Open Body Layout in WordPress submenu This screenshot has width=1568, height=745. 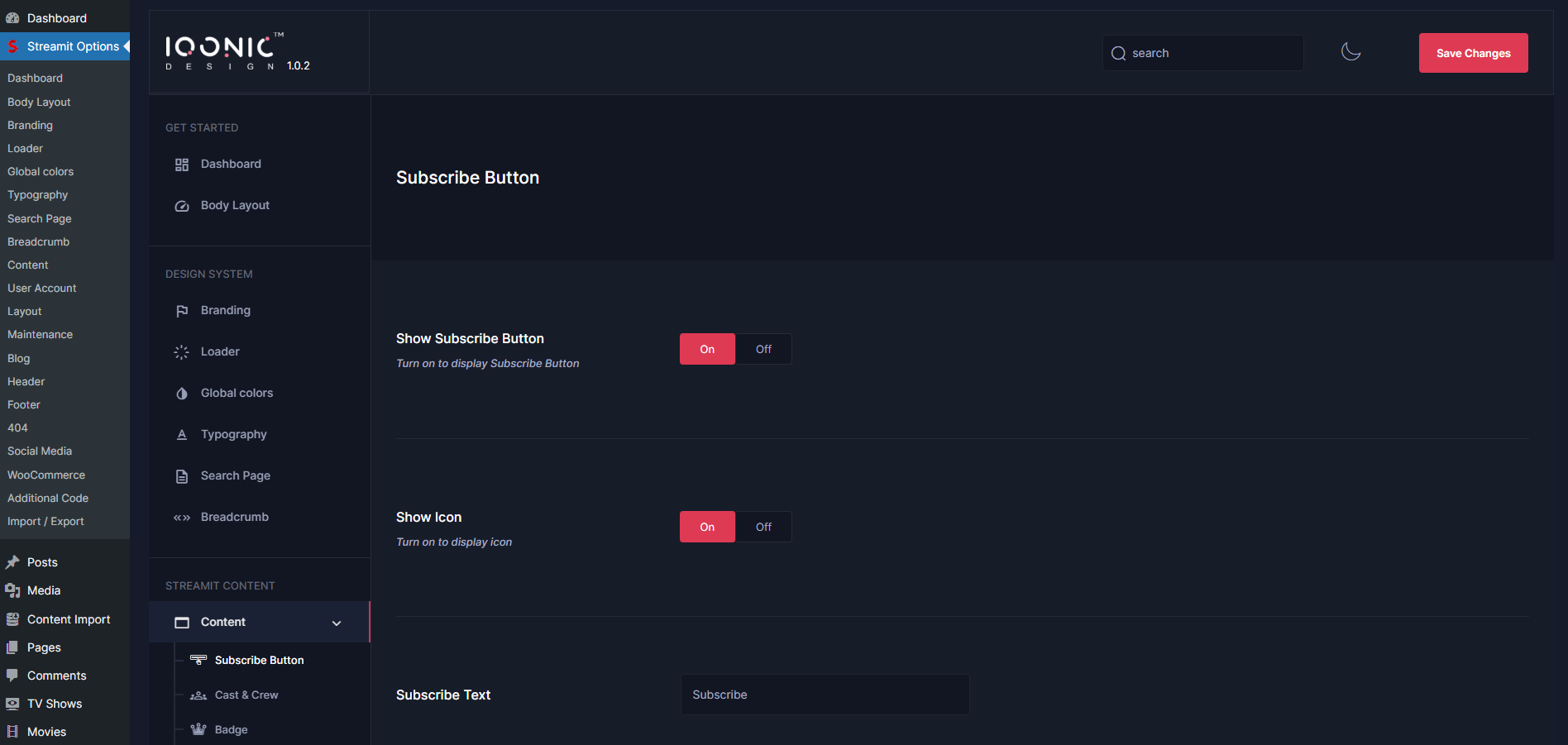click(x=39, y=102)
